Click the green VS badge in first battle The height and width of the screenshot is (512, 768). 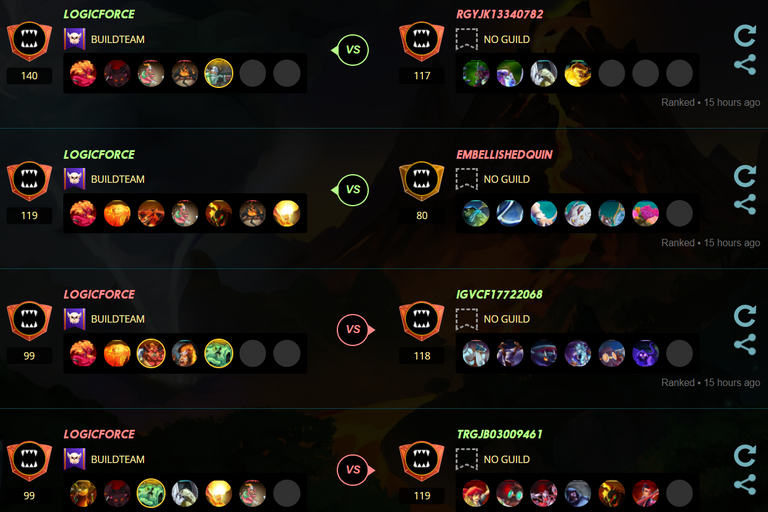pos(352,50)
